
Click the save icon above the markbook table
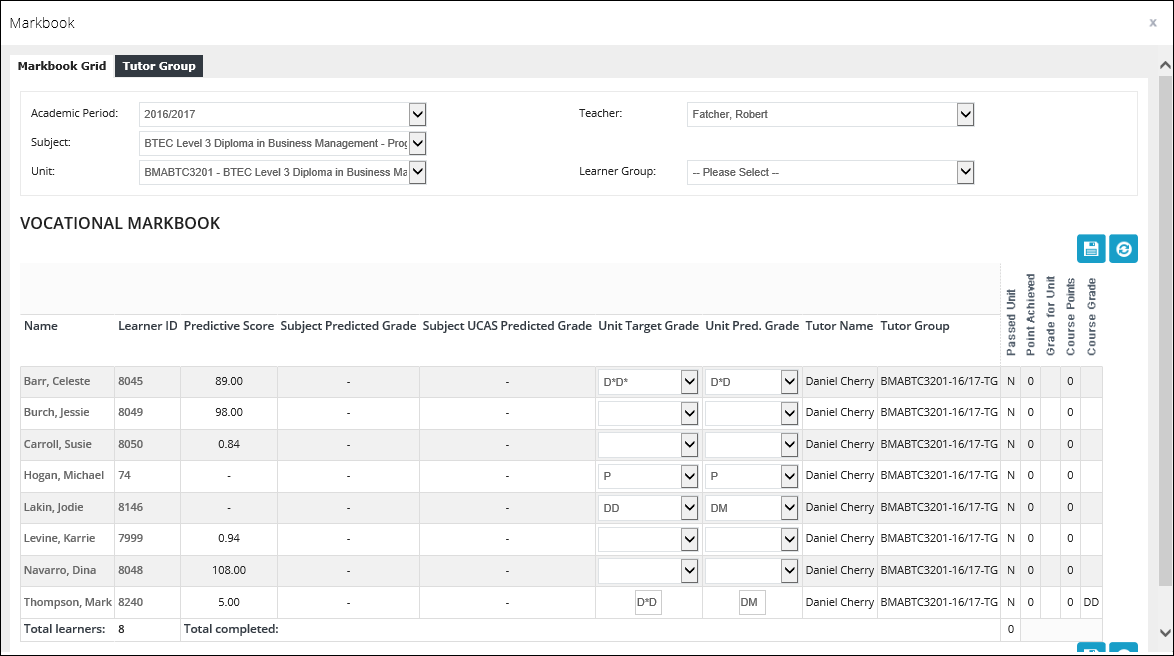pyautogui.click(x=1091, y=249)
